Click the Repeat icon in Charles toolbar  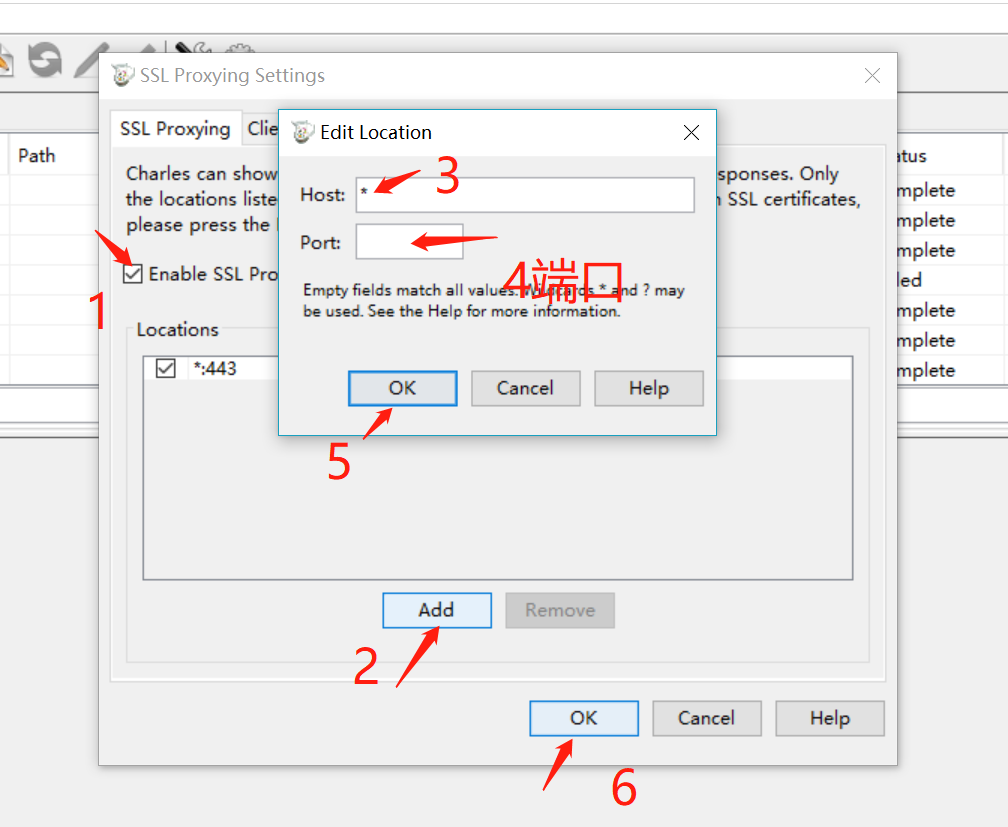point(45,60)
